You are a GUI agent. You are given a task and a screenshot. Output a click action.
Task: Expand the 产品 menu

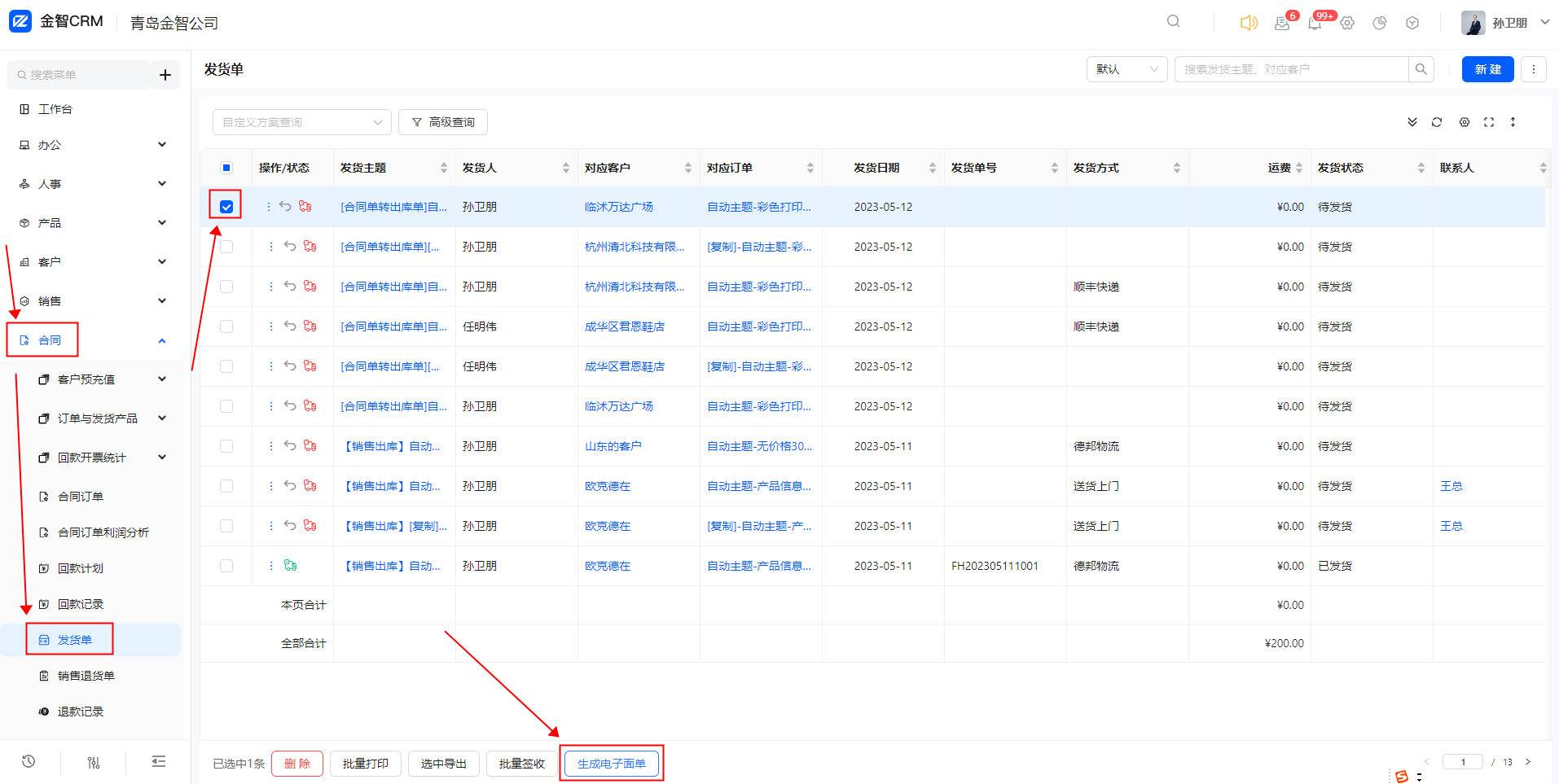tap(92, 223)
